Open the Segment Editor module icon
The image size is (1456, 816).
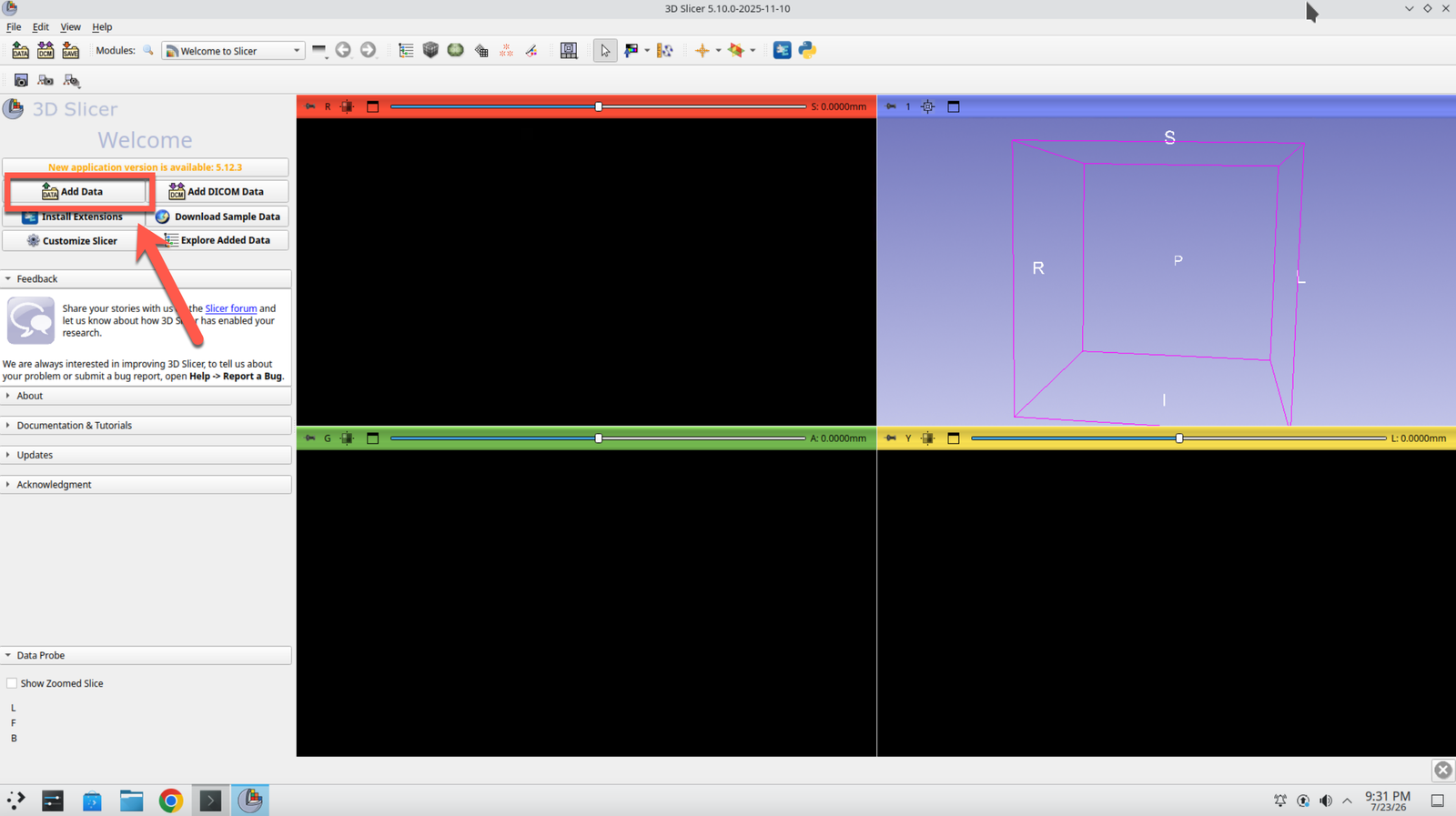(531, 51)
